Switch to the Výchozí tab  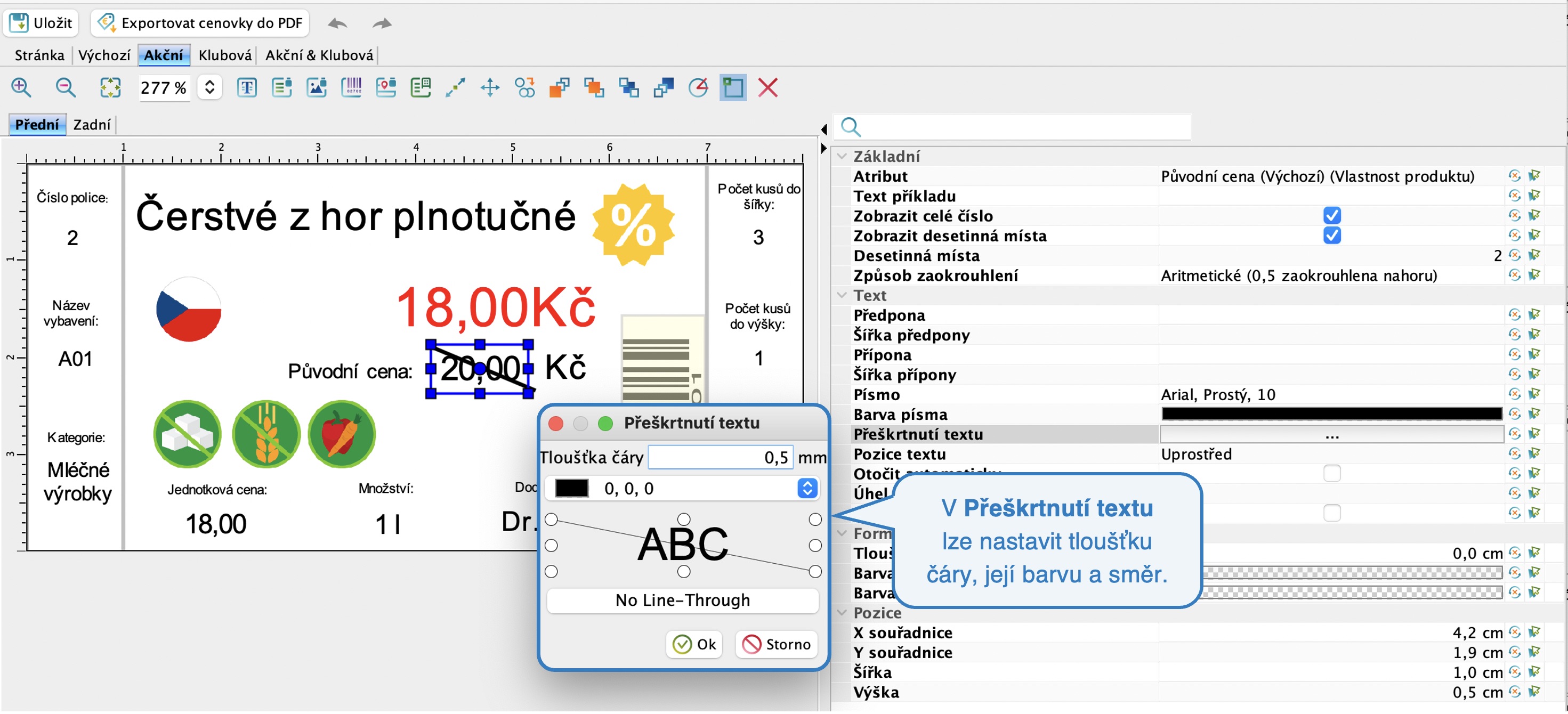104,55
